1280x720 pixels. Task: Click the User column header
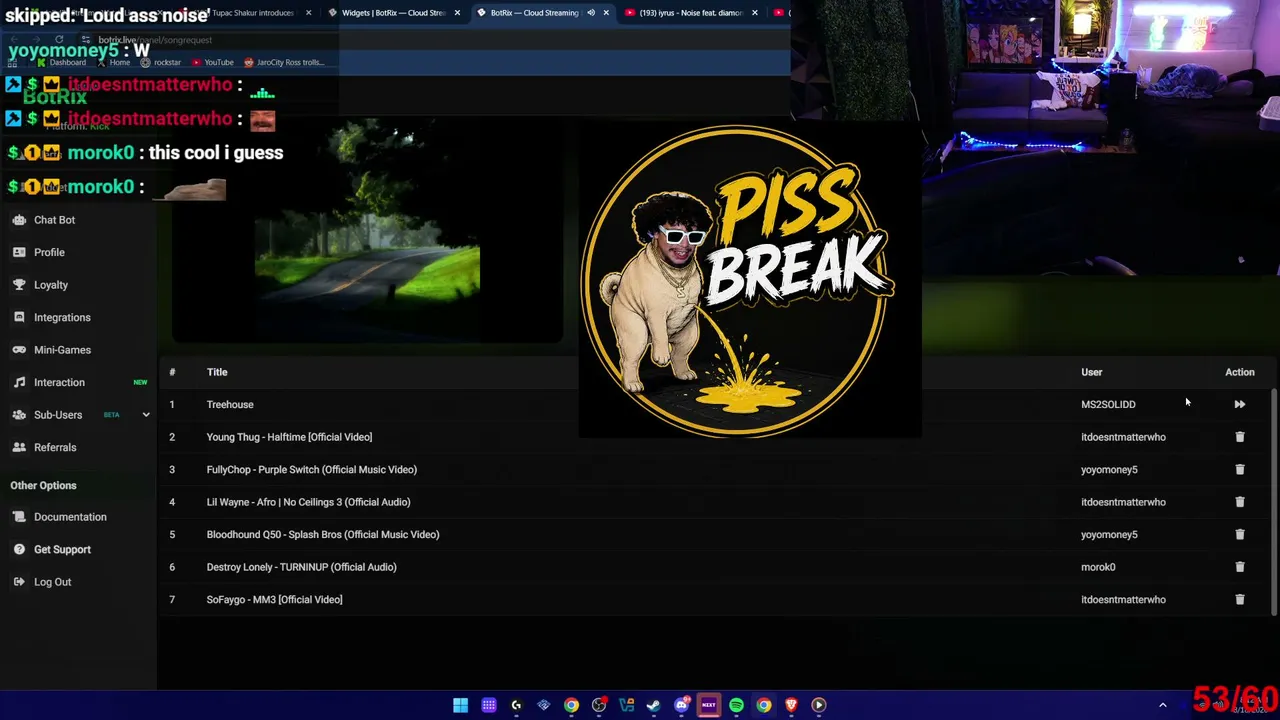click(x=1091, y=372)
